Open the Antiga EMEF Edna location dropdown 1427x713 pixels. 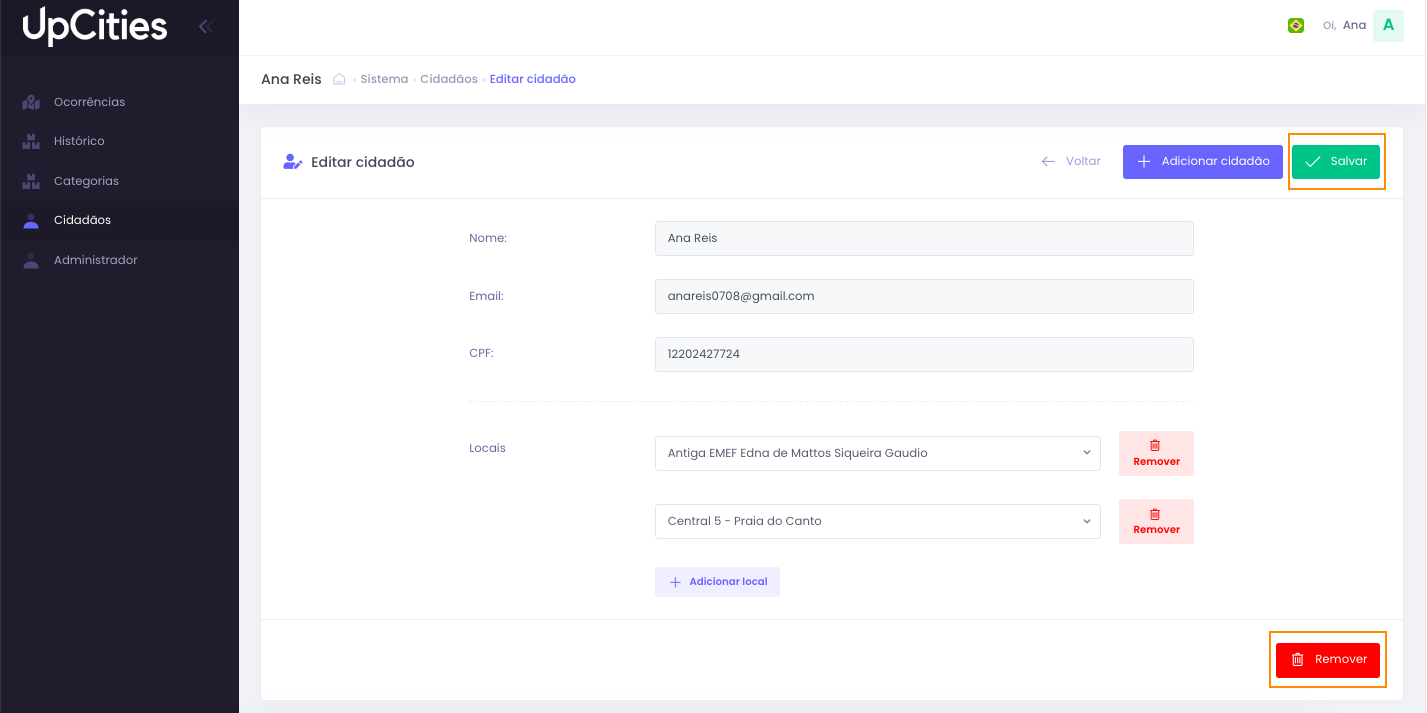[x=878, y=453]
